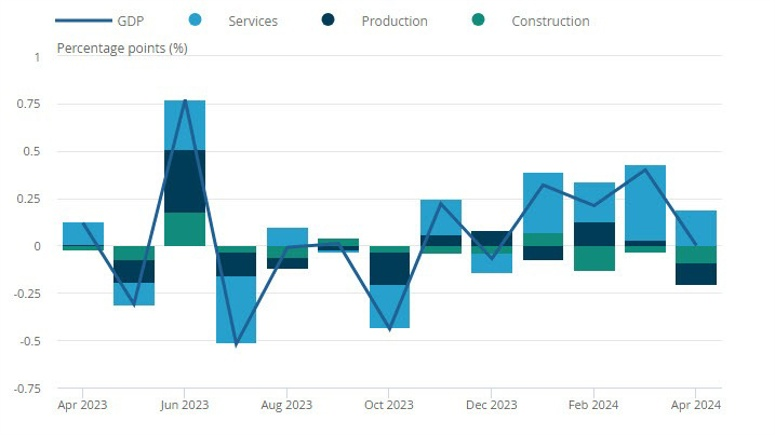Select the Construction legend label
The image size is (775, 435).
(x=551, y=21)
